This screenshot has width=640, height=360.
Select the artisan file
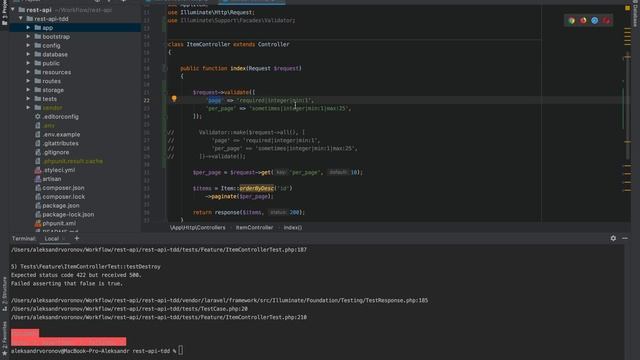point(52,179)
